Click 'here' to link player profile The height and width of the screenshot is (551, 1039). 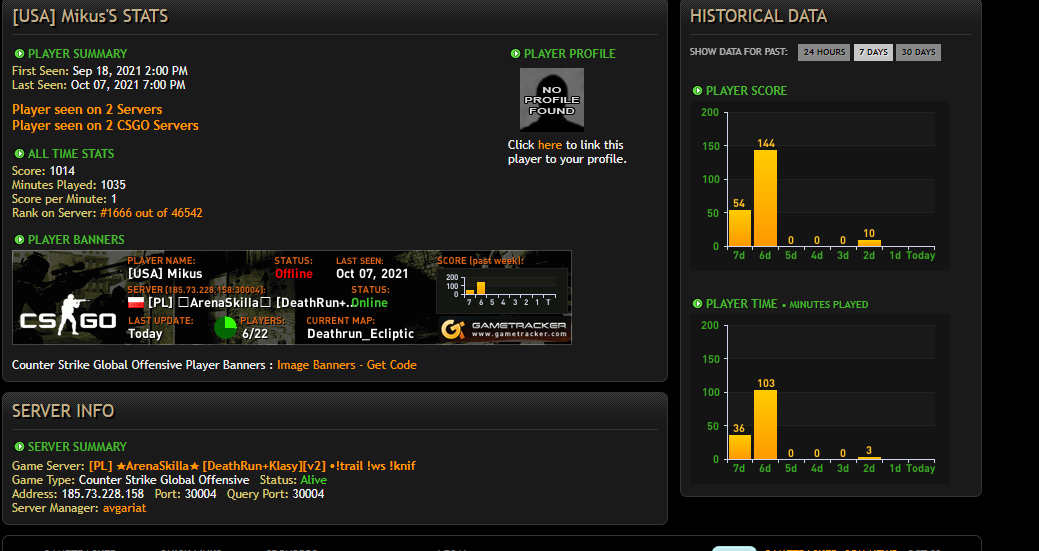coord(549,145)
